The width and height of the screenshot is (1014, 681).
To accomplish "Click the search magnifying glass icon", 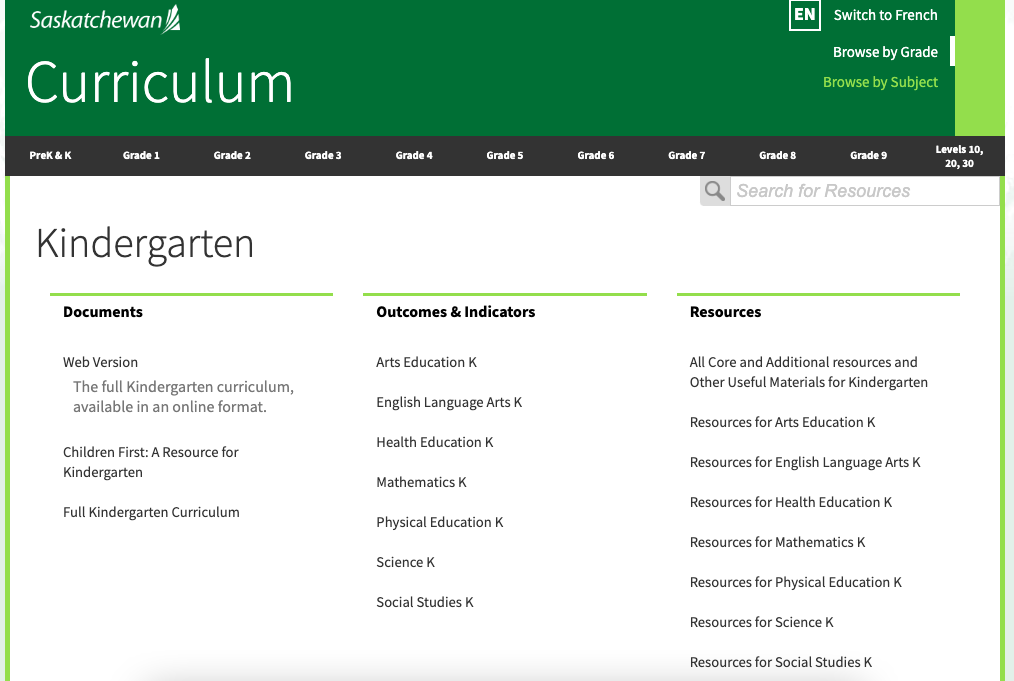I will click(715, 191).
